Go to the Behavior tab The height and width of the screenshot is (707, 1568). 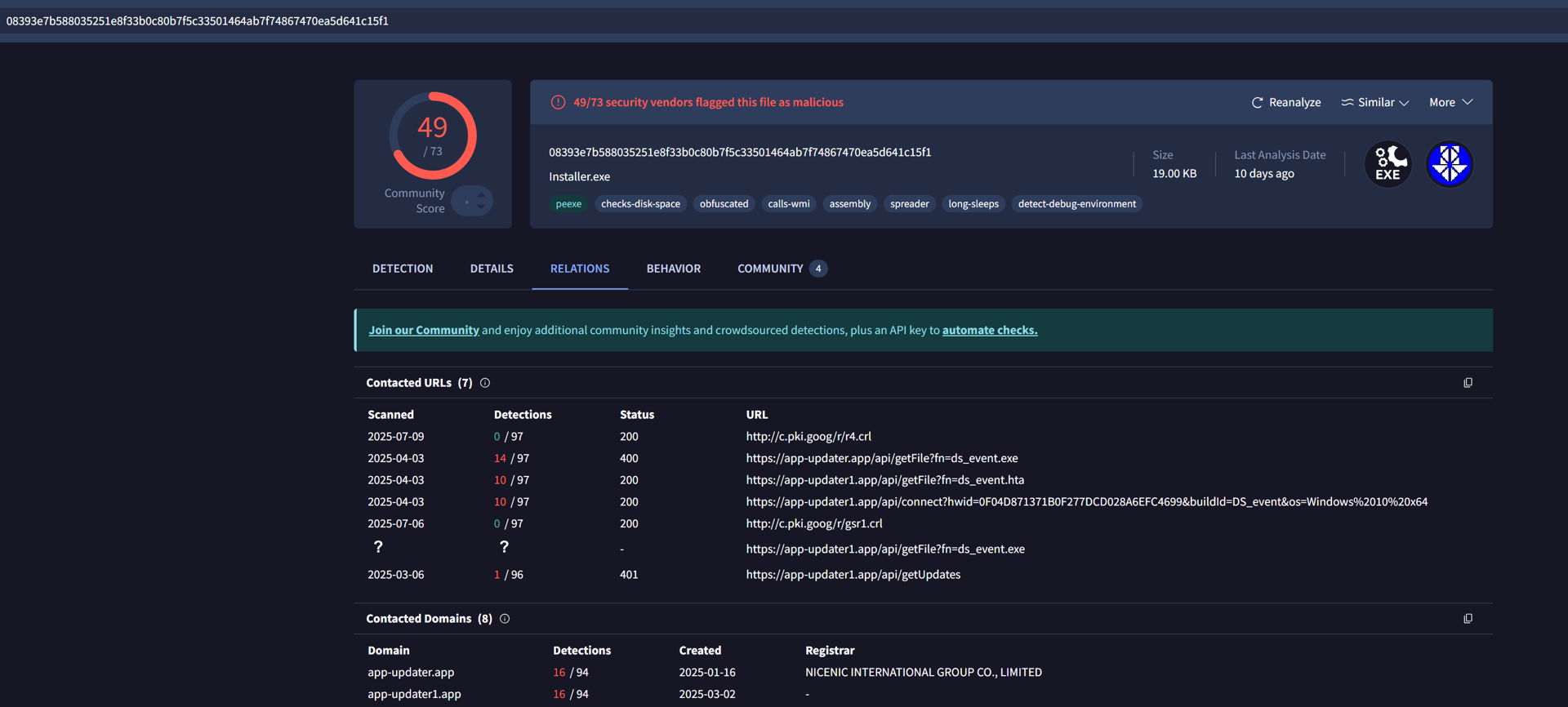674,269
